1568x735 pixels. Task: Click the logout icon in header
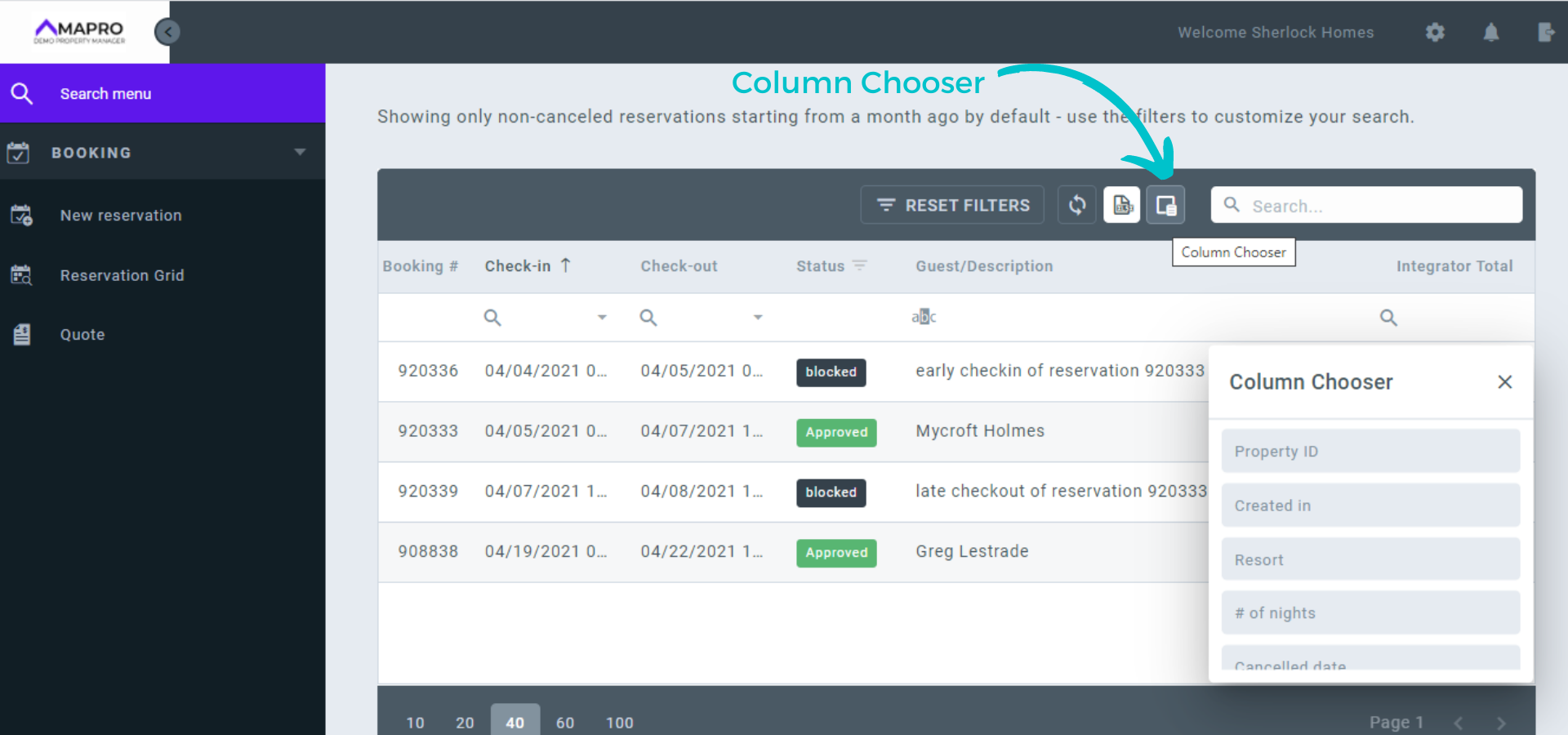(x=1545, y=33)
